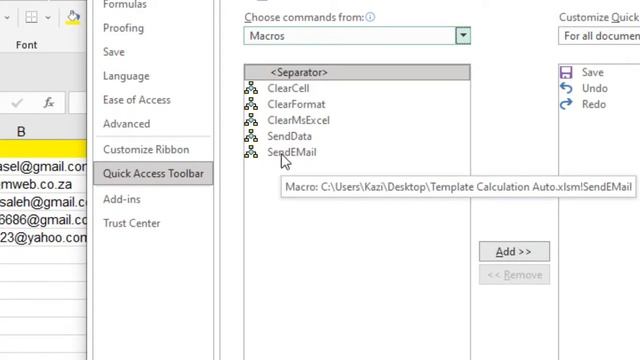Select the ClearMsExcel macro name
The width and height of the screenshot is (640, 360).
tap(298, 120)
